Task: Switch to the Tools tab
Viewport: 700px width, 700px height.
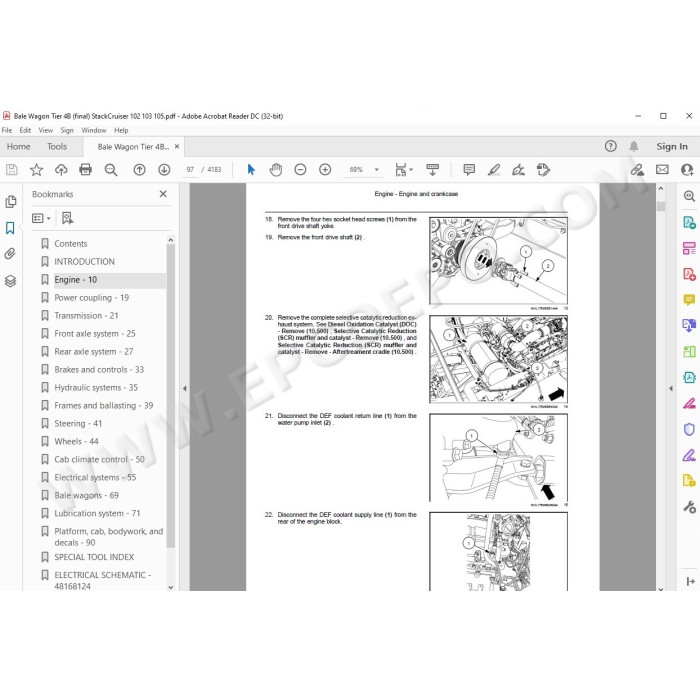Action: point(57,146)
